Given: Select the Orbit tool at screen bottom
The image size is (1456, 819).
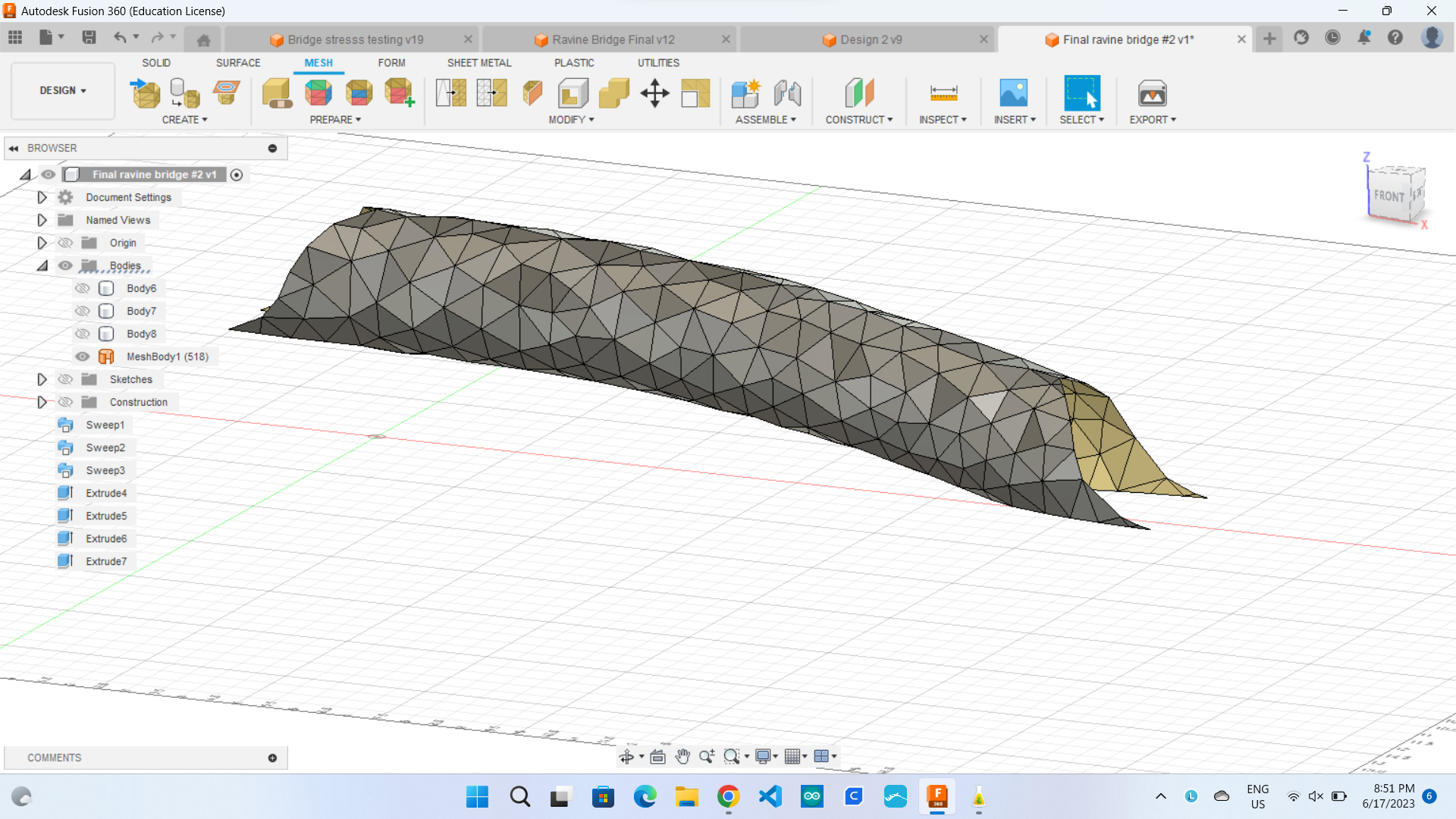Looking at the screenshot, I should pos(628,756).
